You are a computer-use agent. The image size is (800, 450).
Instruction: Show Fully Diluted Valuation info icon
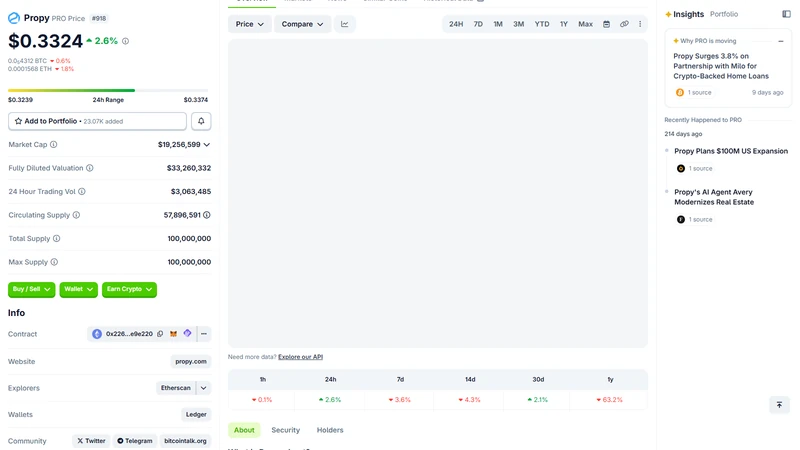point(90,168)
